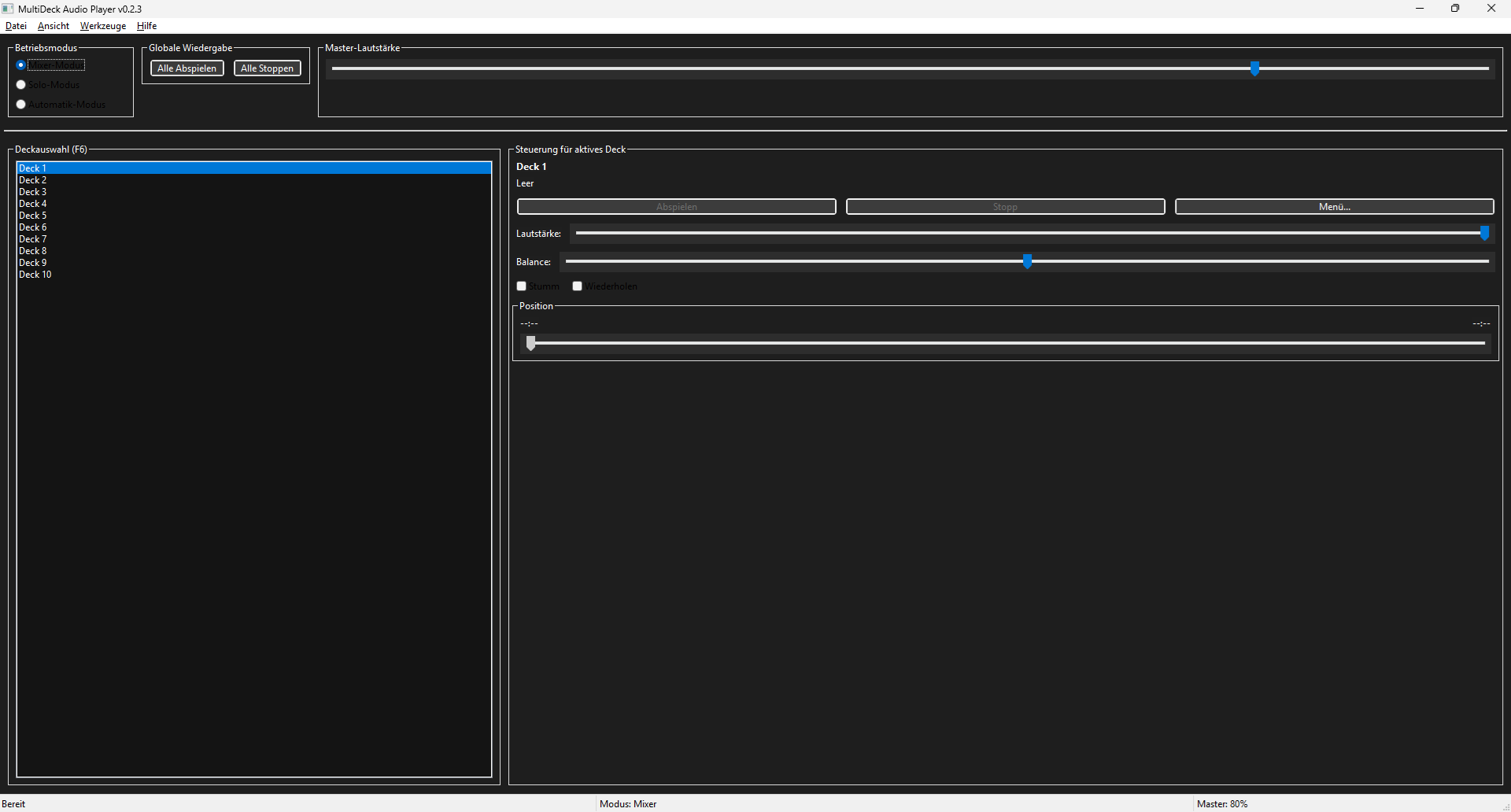
Task: Click the MultiDeck app icon in title bar
Action: point(8,9)
